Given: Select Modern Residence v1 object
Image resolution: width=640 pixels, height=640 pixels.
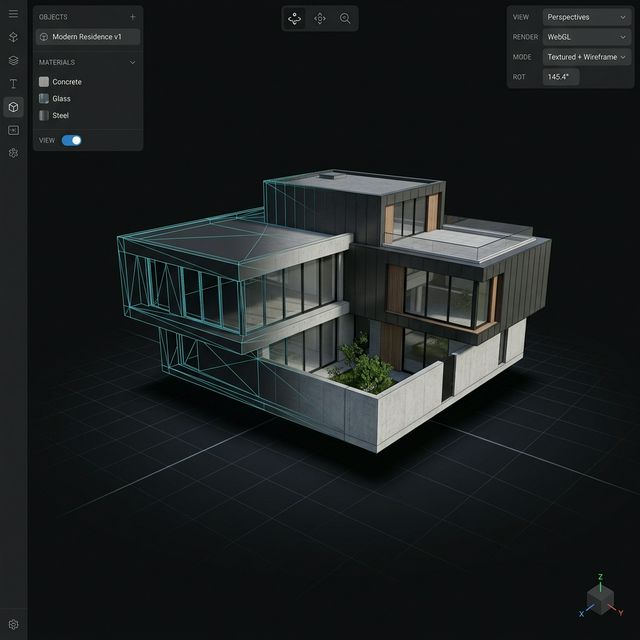Looking at the screenshot, I should (88, 37).
